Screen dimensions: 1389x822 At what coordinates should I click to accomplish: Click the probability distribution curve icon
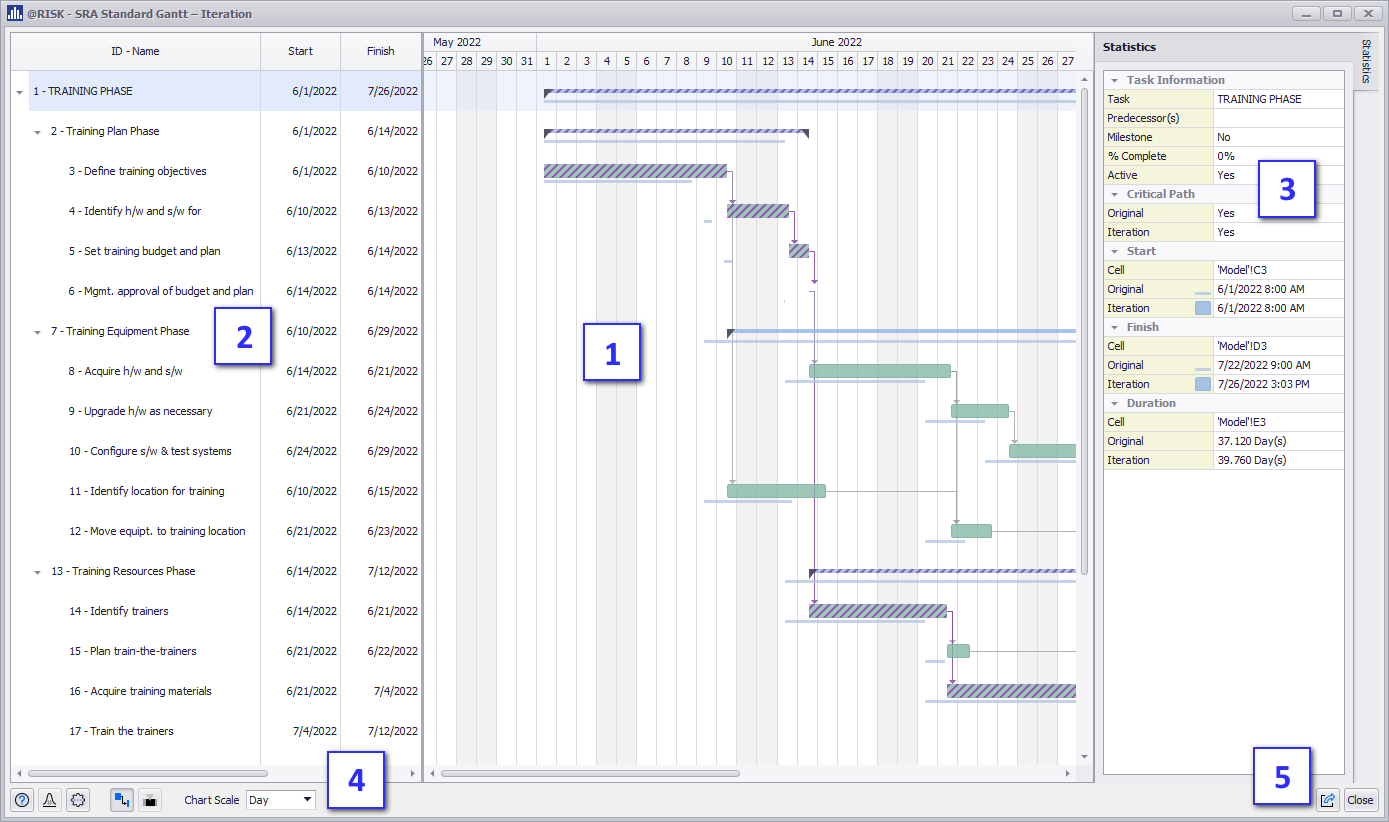click(x=48, y=799)
